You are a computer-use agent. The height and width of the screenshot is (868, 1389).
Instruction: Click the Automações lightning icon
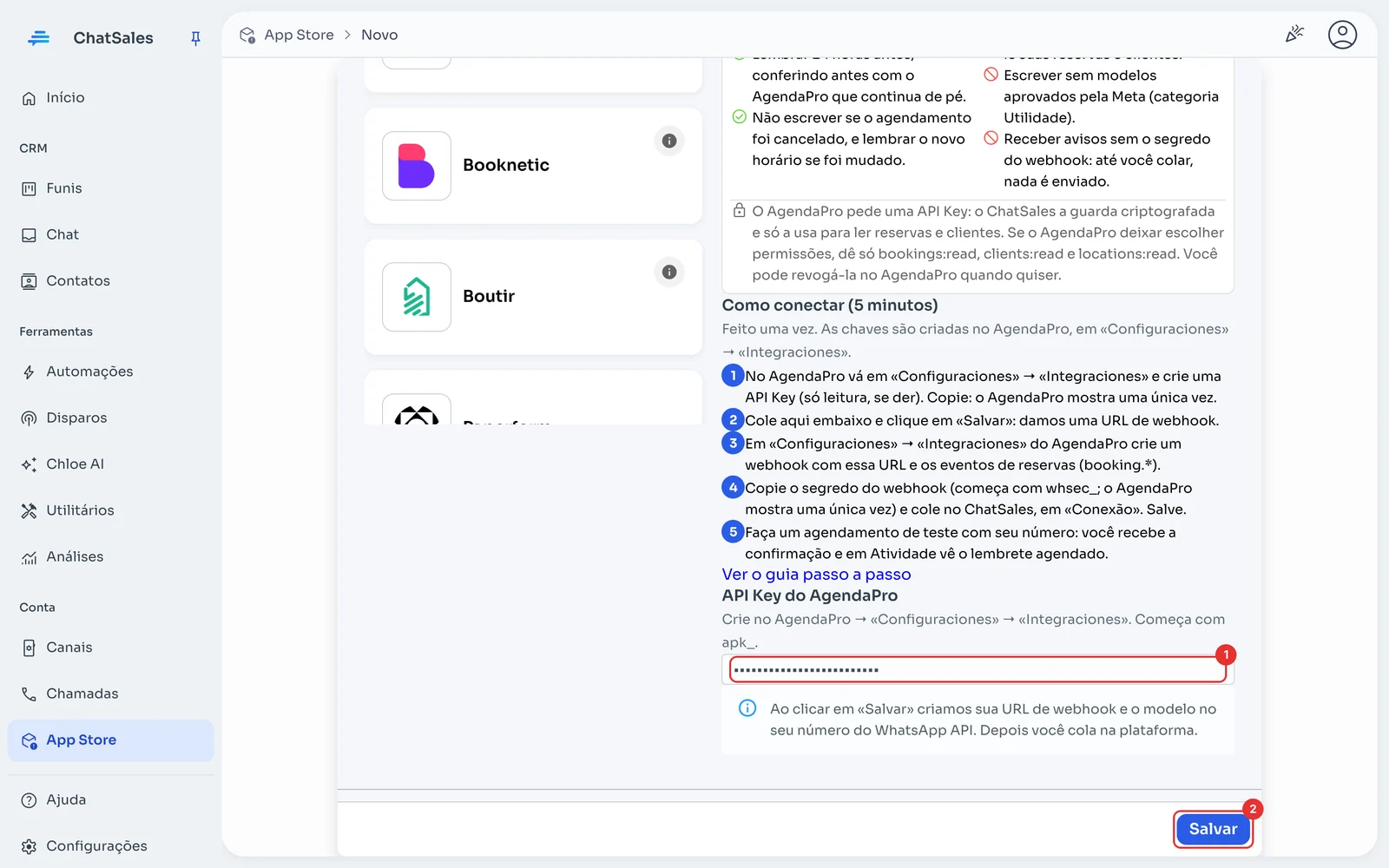pyautogui.click(x=29, y=372)
